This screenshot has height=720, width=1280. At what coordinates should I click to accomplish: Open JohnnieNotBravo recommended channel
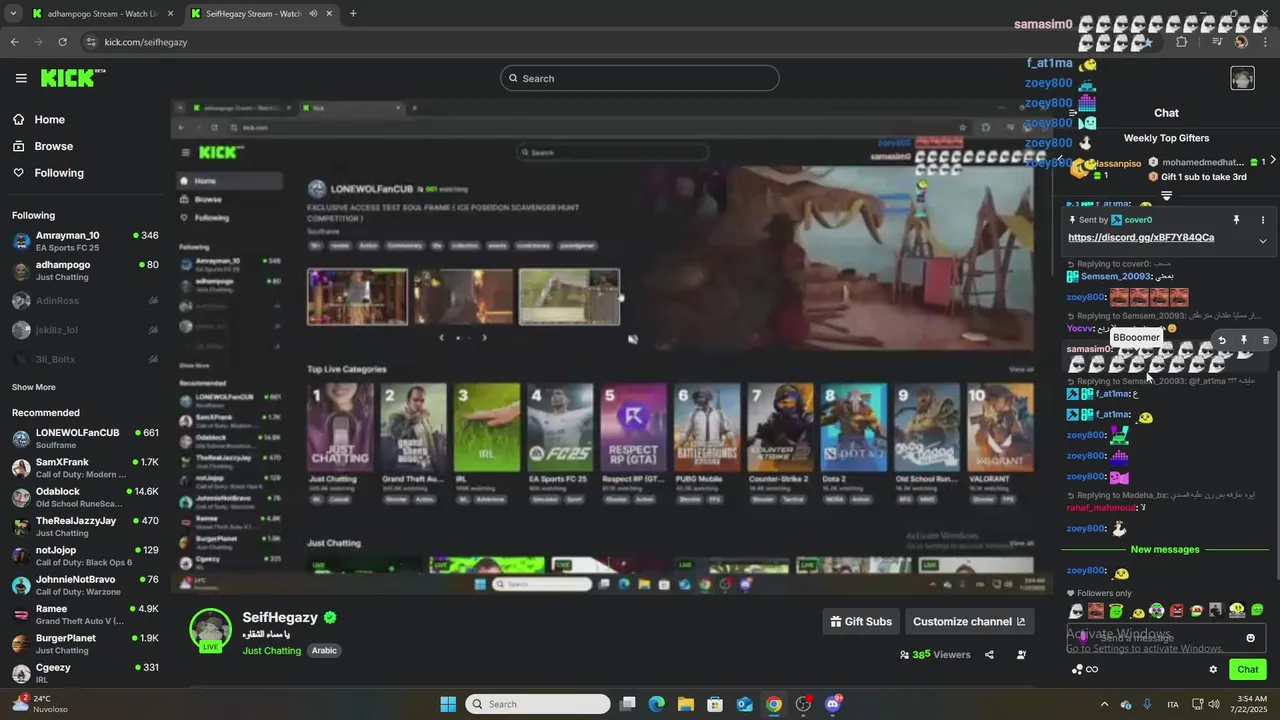click(x=85, y=585)
